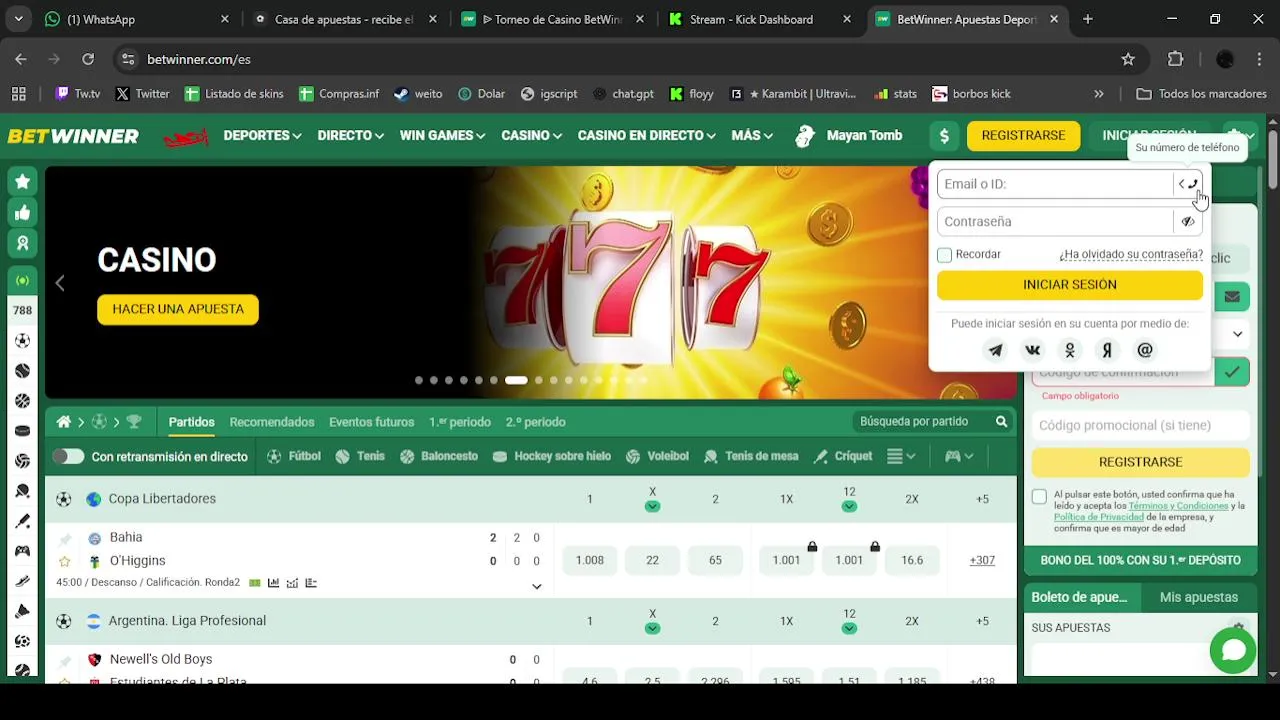
Task: Log in via Yandex icon
Action: click(x=1107, y=350)
